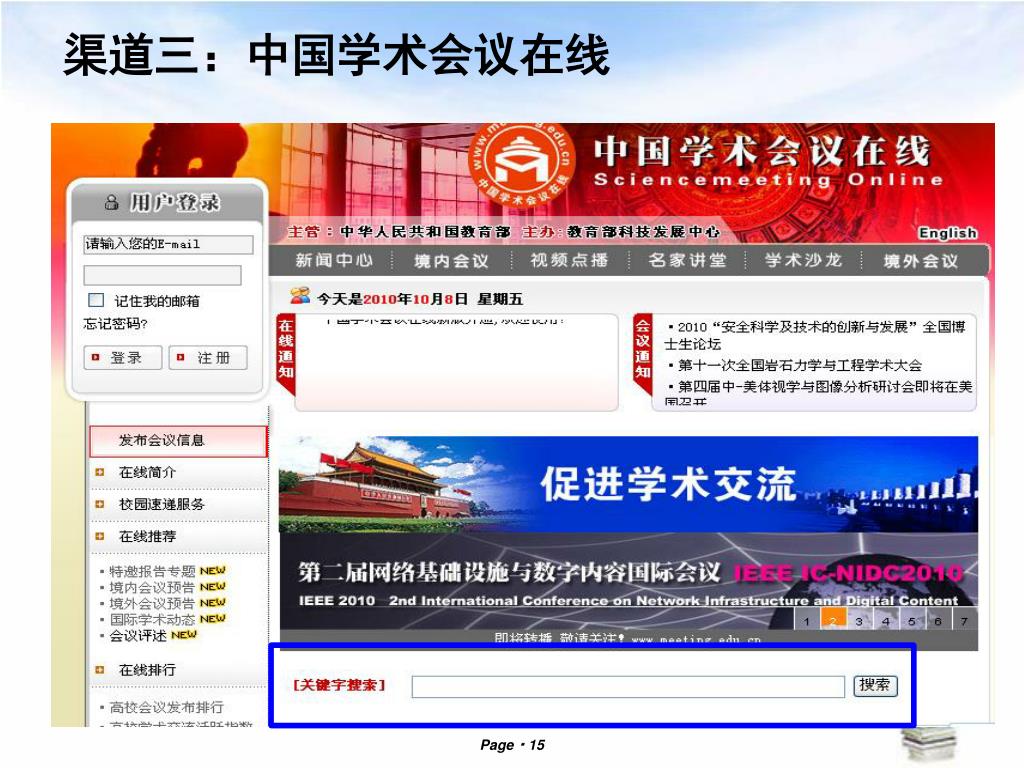Open the 新闻中心 menu item
Image resolution: width=1024 pixels, height=768 pixels.
tap(334, 261)
